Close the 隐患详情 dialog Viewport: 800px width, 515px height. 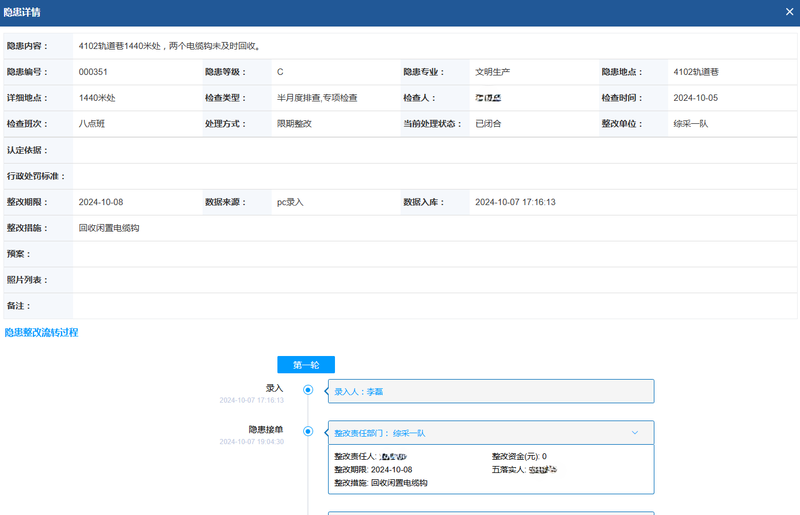(x=789, y=12)
